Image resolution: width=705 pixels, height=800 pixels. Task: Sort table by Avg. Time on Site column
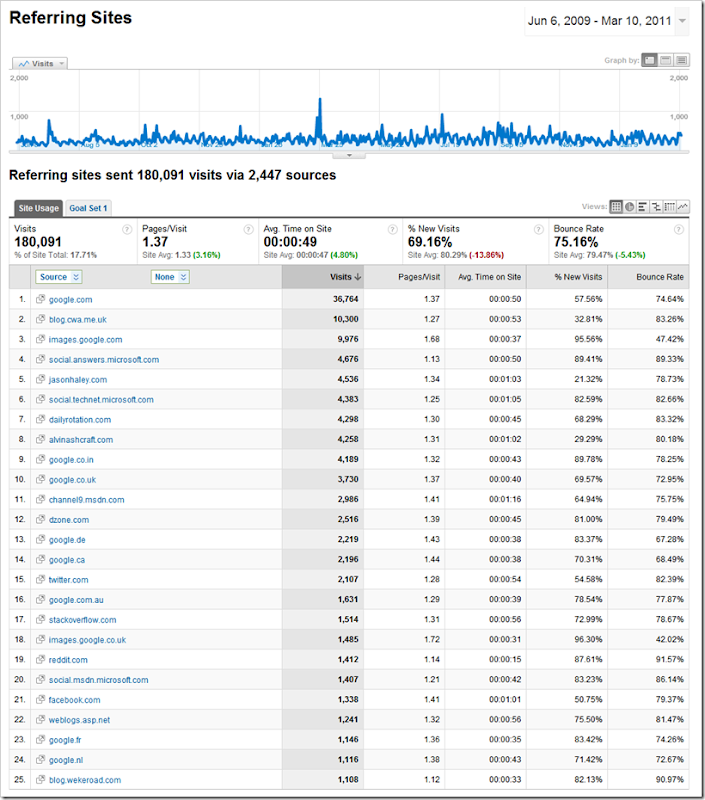coord(489,277)
